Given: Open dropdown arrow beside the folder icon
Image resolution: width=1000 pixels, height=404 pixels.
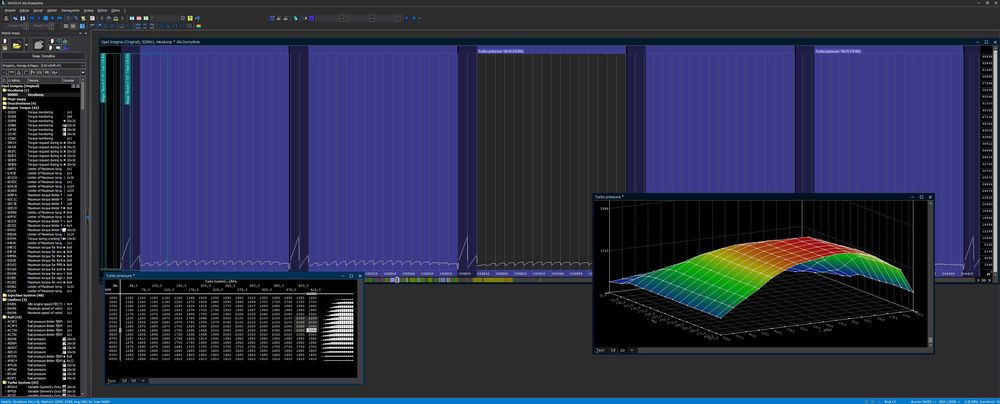Looking at the screenshot, I should [26, 45].
